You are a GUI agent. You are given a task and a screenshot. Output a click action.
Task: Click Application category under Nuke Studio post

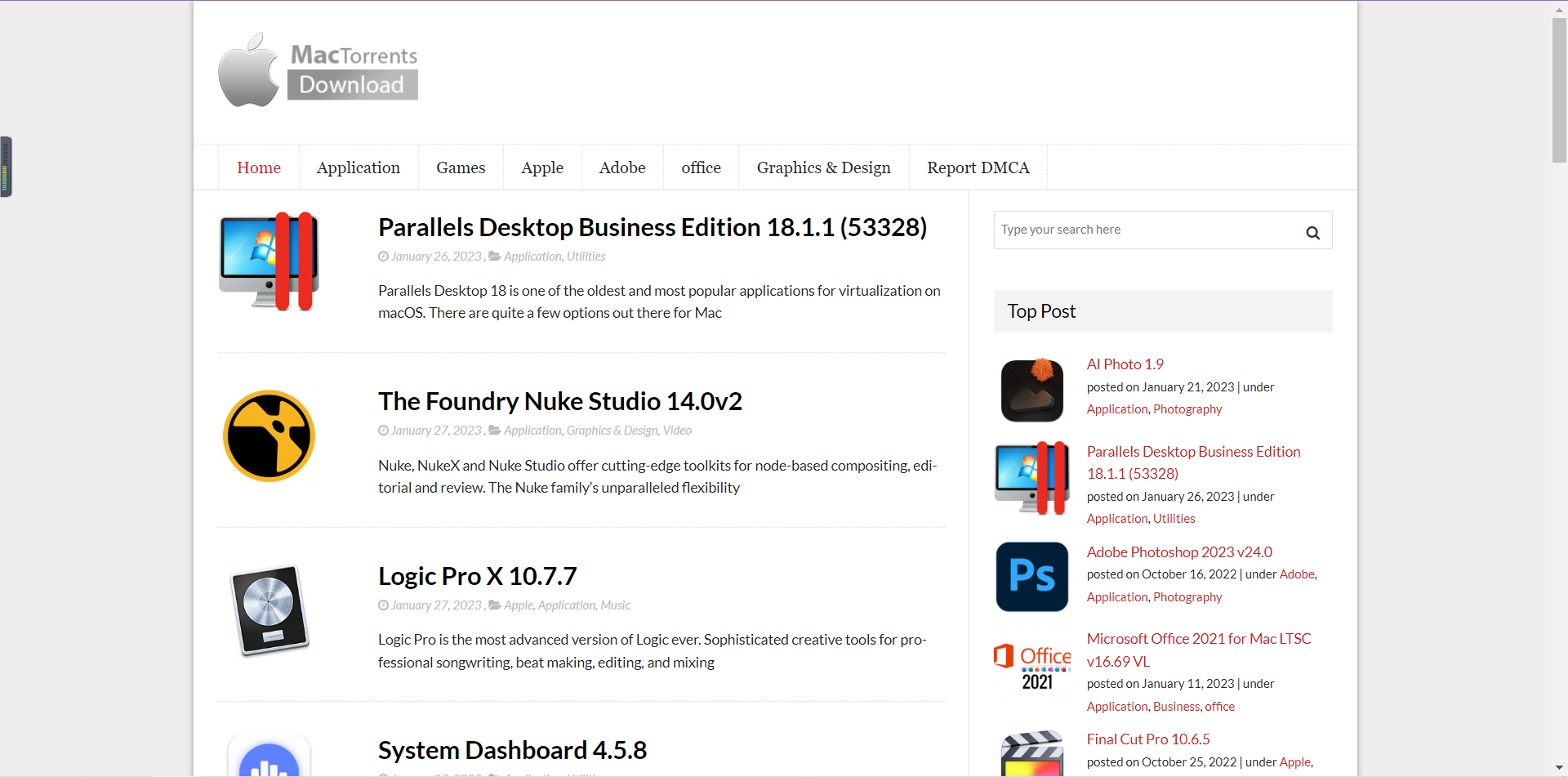point(532,431)
